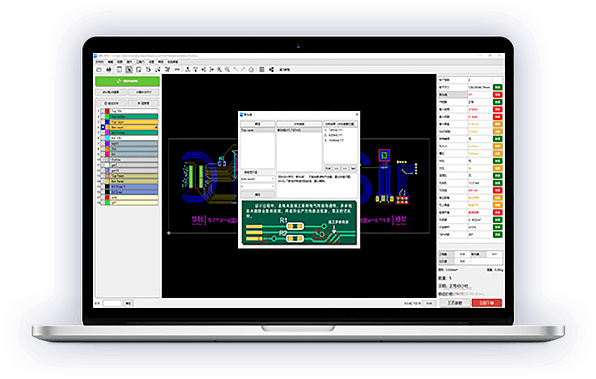Viewport: 596px width, 379px height.
Task: Toggle the checkbox of the cyan Bot Silk layer
Action: (x=103, y=138)
